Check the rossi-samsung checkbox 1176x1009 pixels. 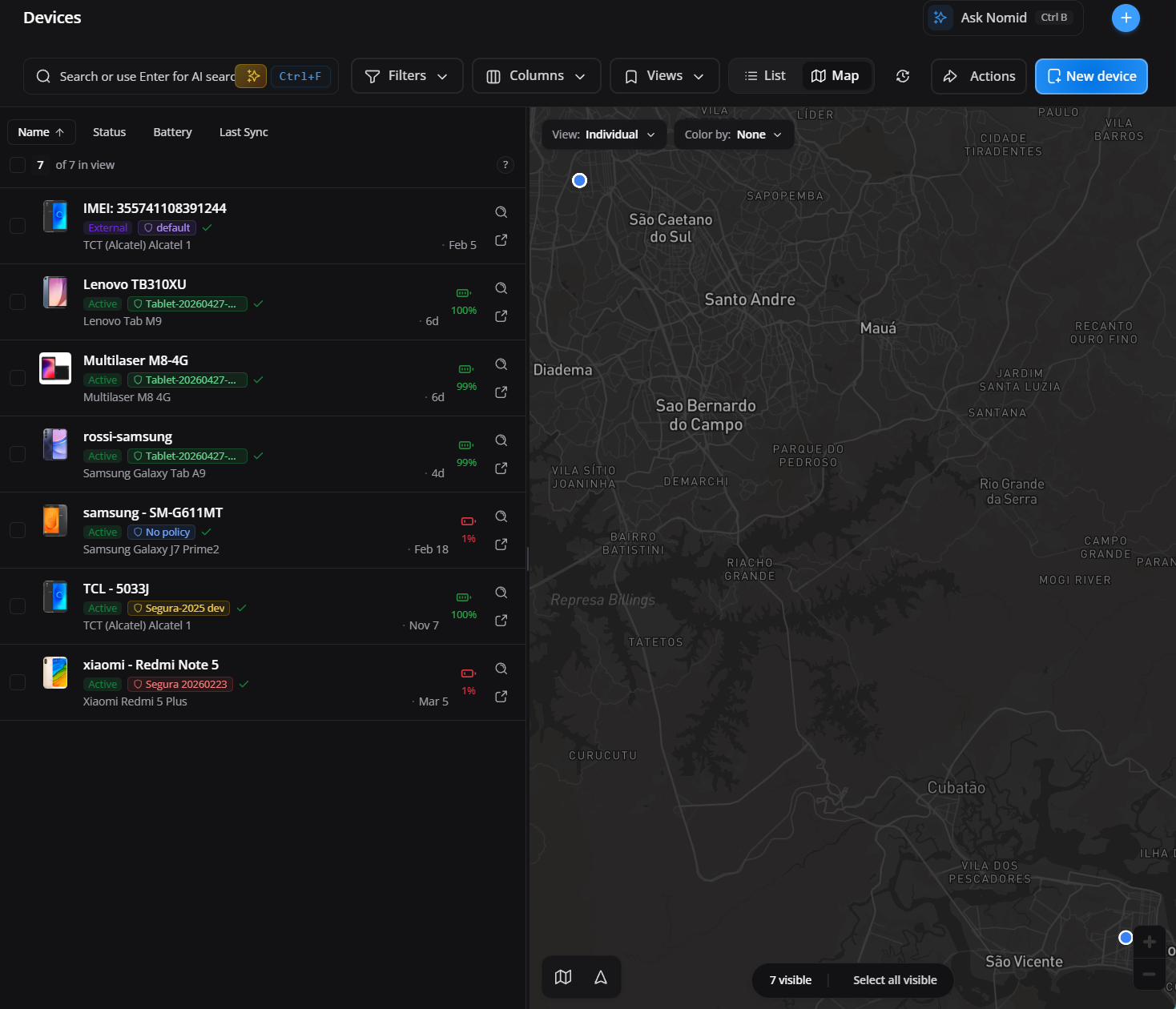(18, 454)
